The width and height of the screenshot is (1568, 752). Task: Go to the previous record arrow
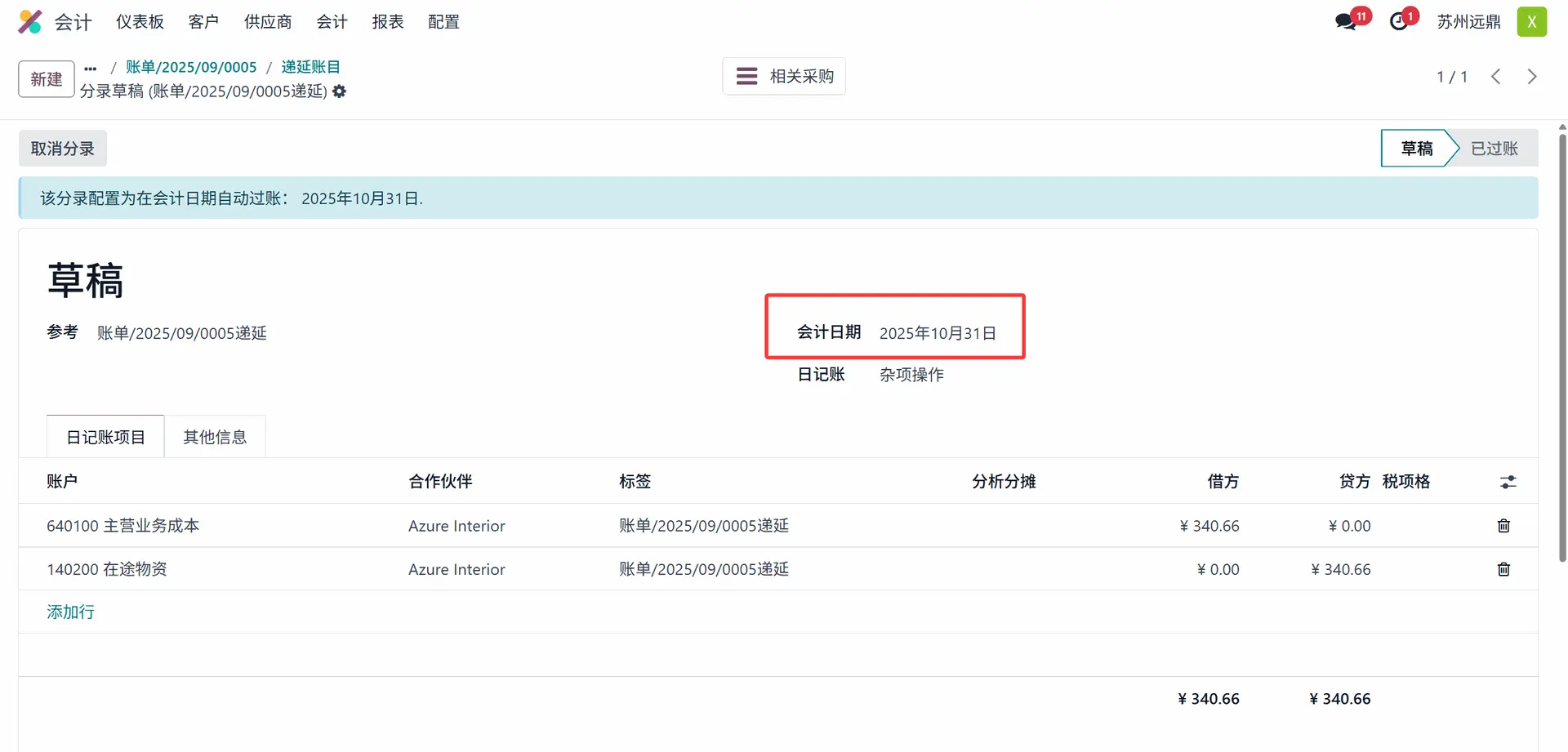click(1495, 77)
